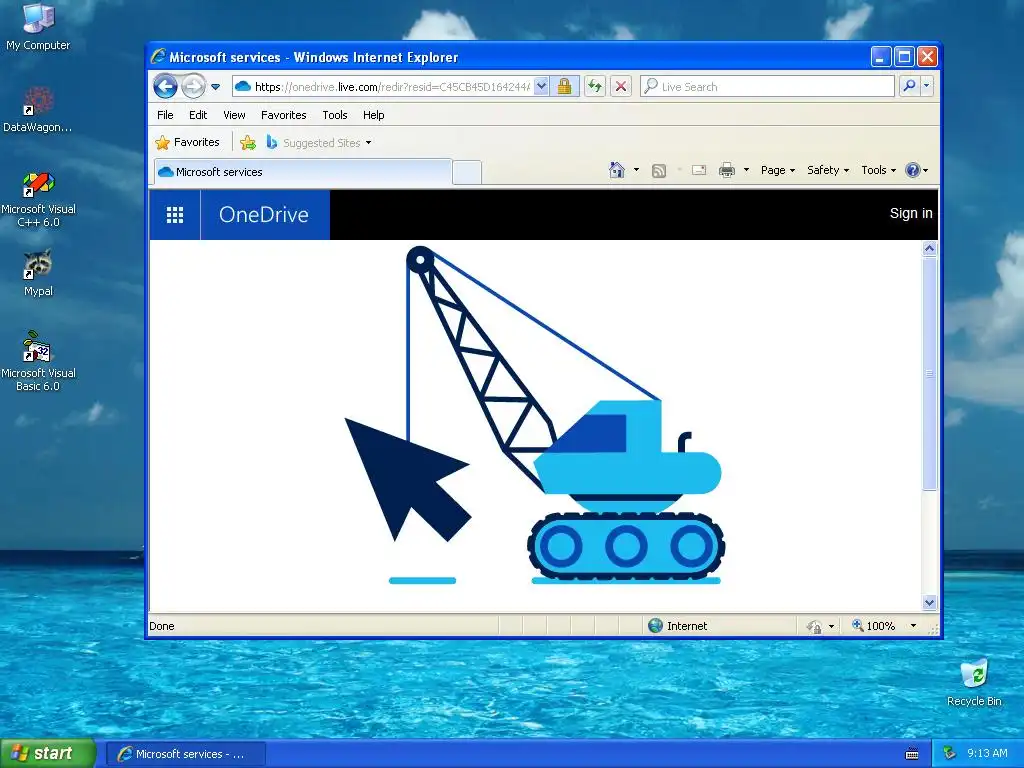This screenshot has width=1024, height=768.
Task: Click the Start button
Action: (x=48, y=753)
